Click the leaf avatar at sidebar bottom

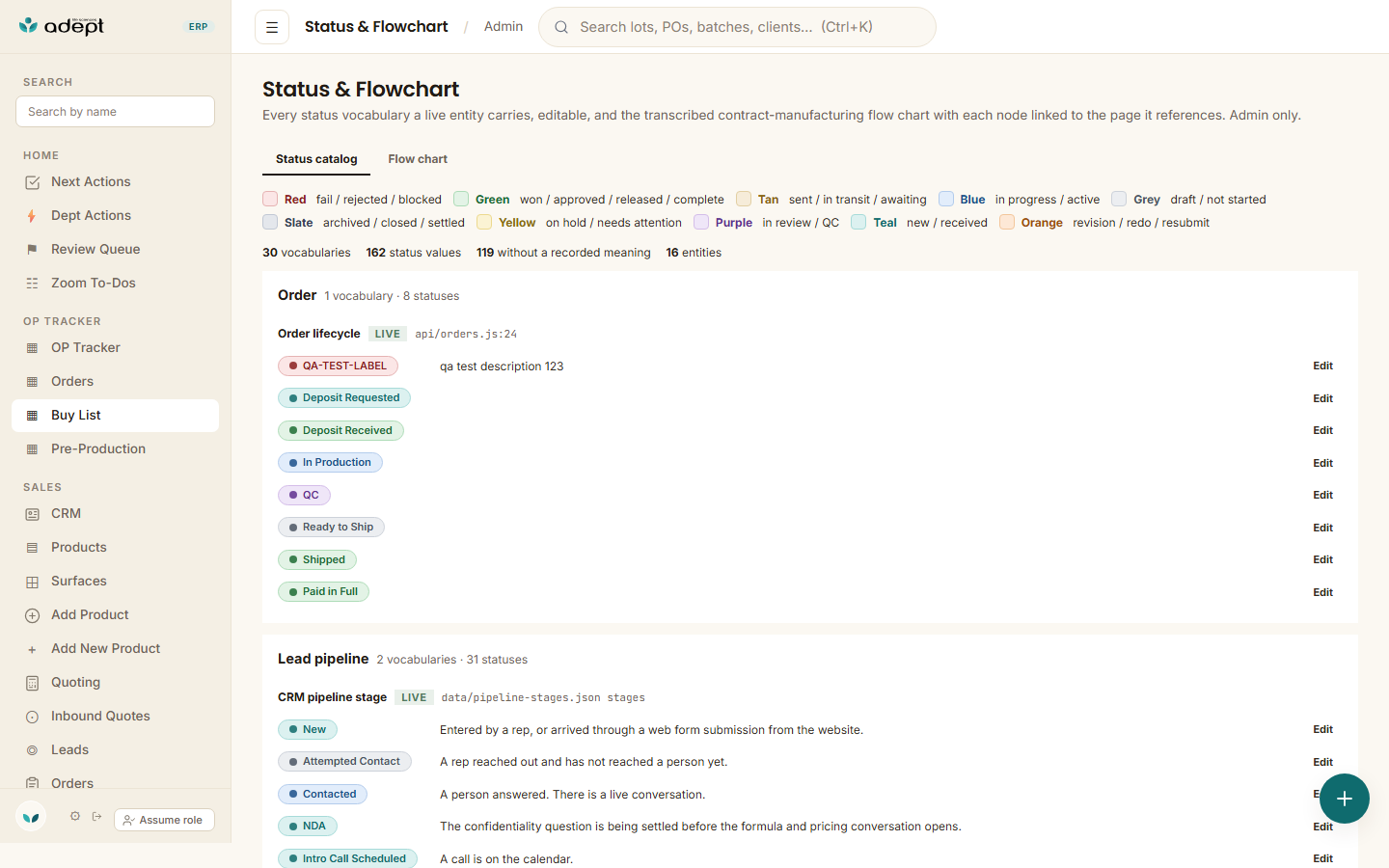(x=31, y=817)
